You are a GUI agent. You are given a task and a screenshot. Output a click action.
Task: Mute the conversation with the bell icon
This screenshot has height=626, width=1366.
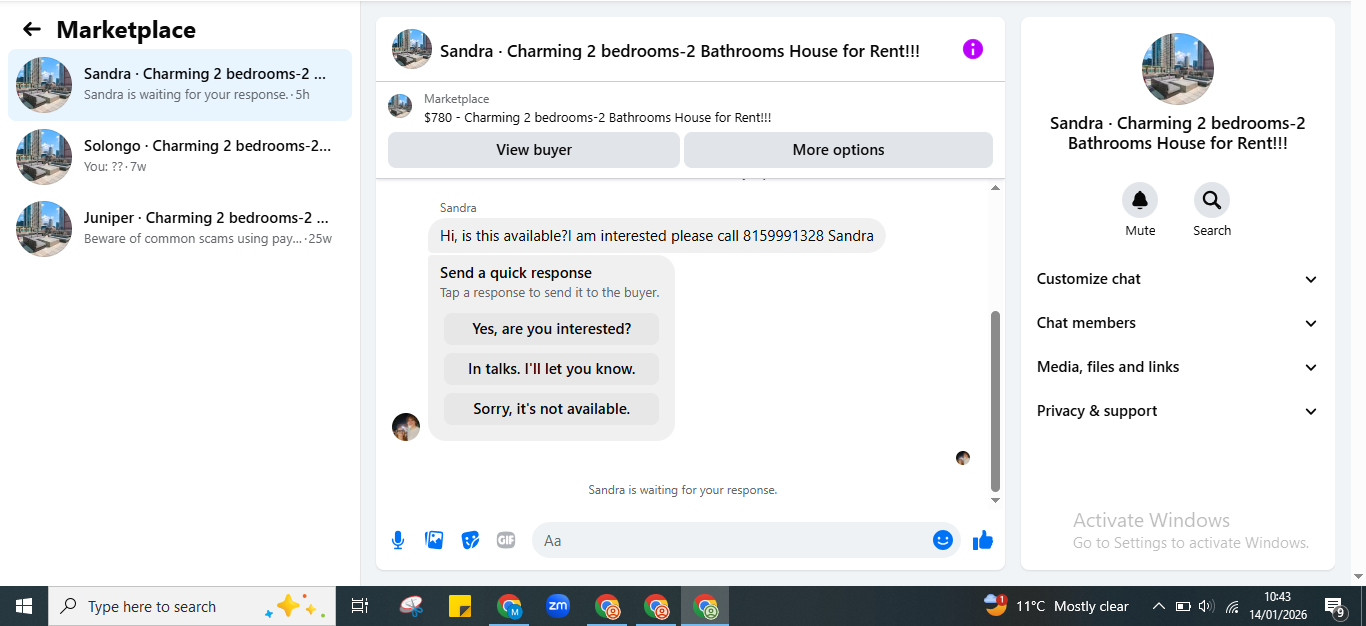click(x=1140, y=201)
